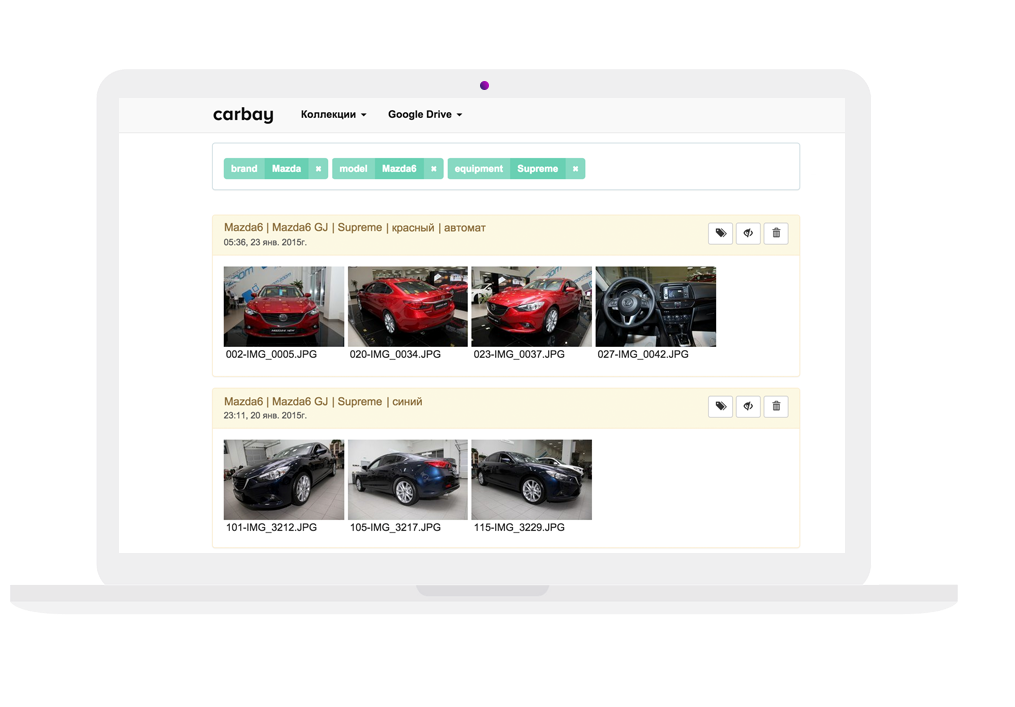
Task: Open interior thumbnail 027-IMG_0042.JPG
Action: tap(656, 306)
